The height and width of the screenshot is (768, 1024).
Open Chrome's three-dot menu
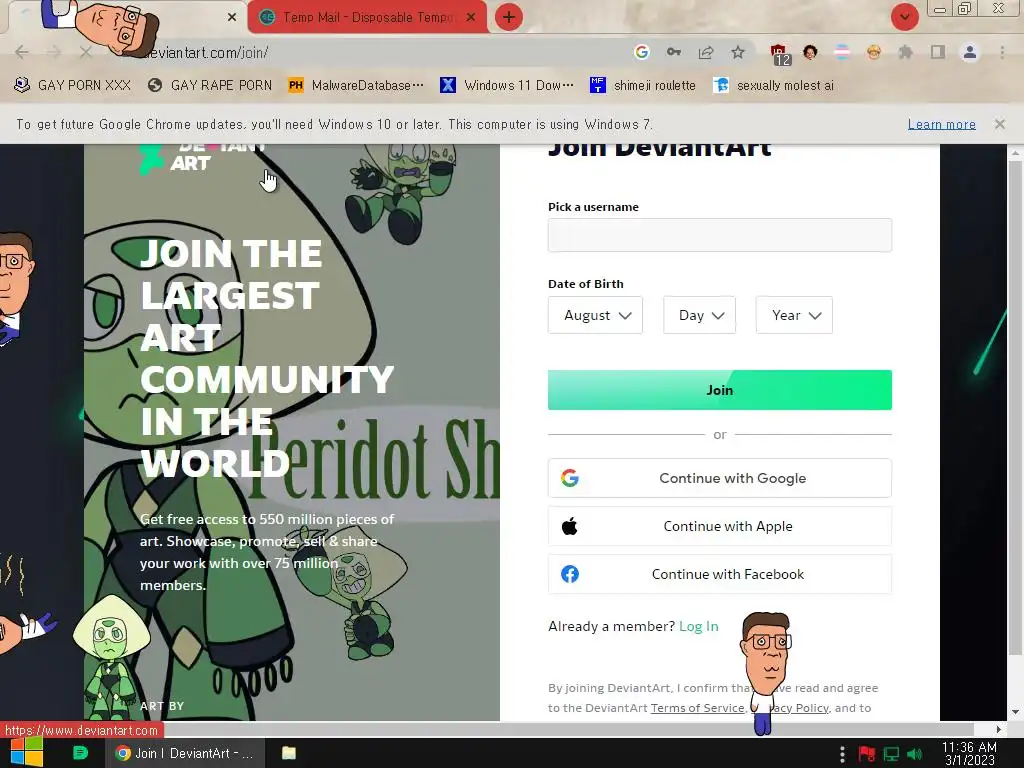click(x=1002, y=52)
